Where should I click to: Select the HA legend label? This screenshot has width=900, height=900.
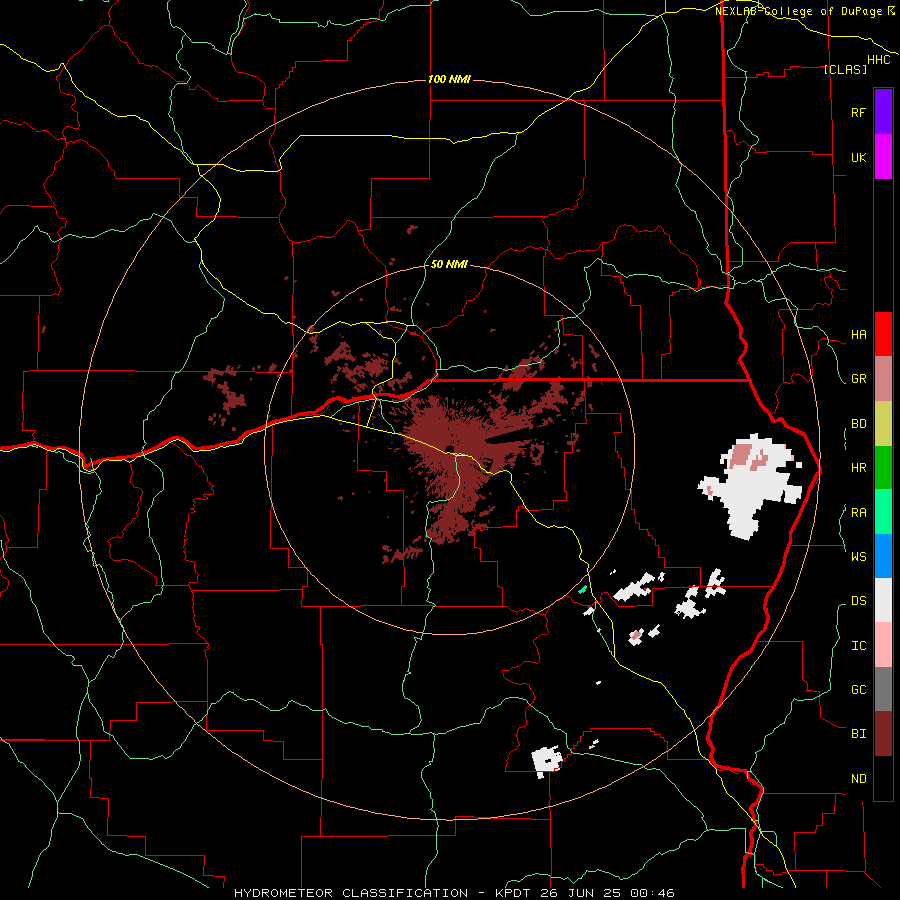tap(858, 335)
